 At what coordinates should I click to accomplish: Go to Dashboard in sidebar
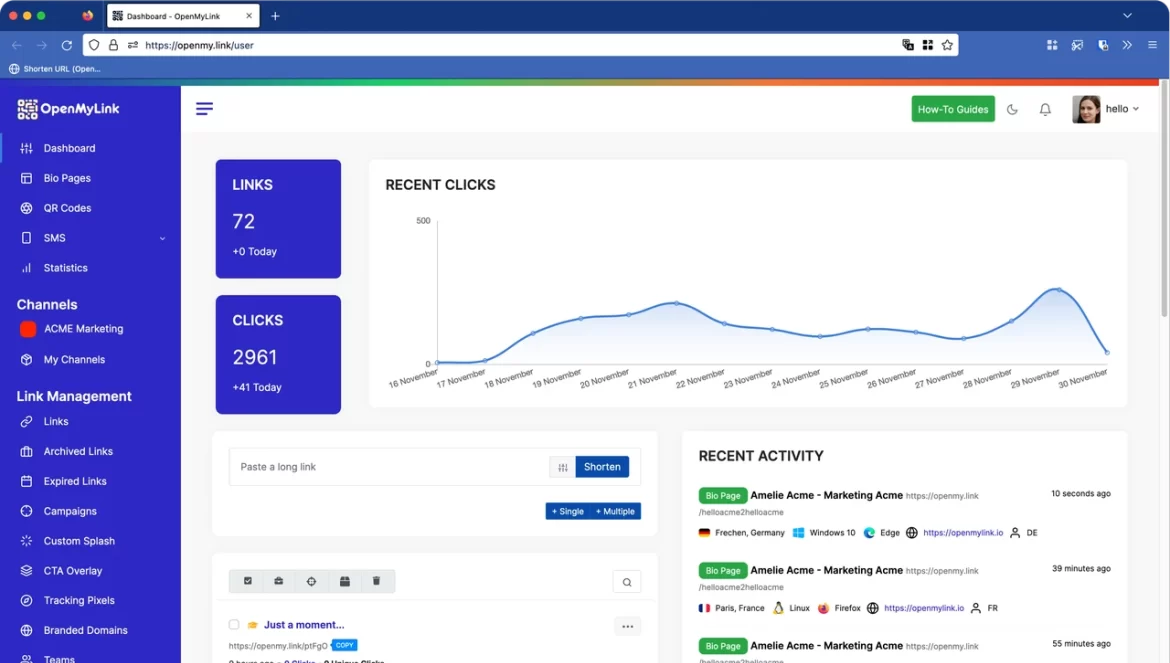pyautogui.click(x=69, y=148)
